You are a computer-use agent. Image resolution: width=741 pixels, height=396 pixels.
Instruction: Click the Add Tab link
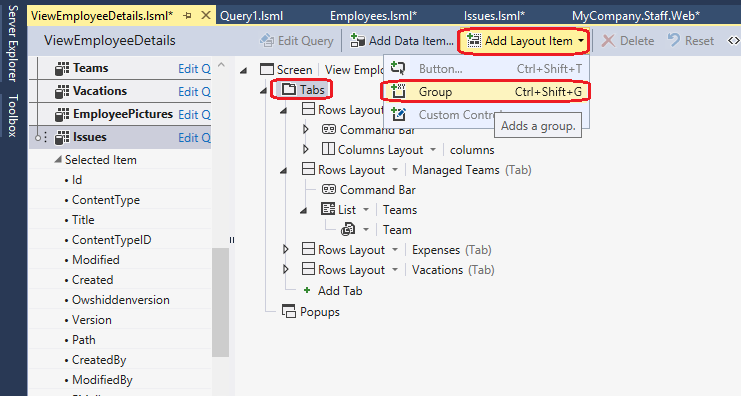pyautogui.click(x=340, y=291)
